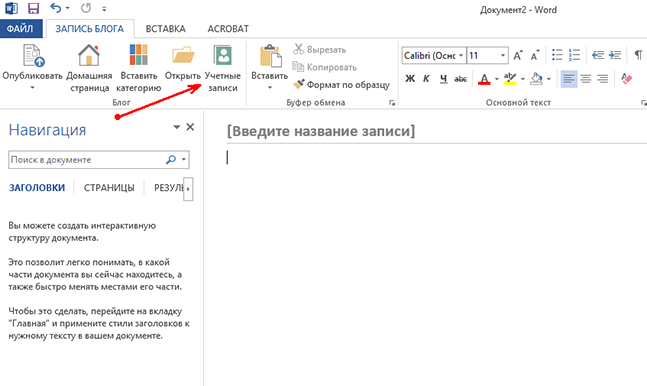The height and width of the screenshot is (386, 647).
Task: Clear formatting with eraser icon
Action: 626,78
